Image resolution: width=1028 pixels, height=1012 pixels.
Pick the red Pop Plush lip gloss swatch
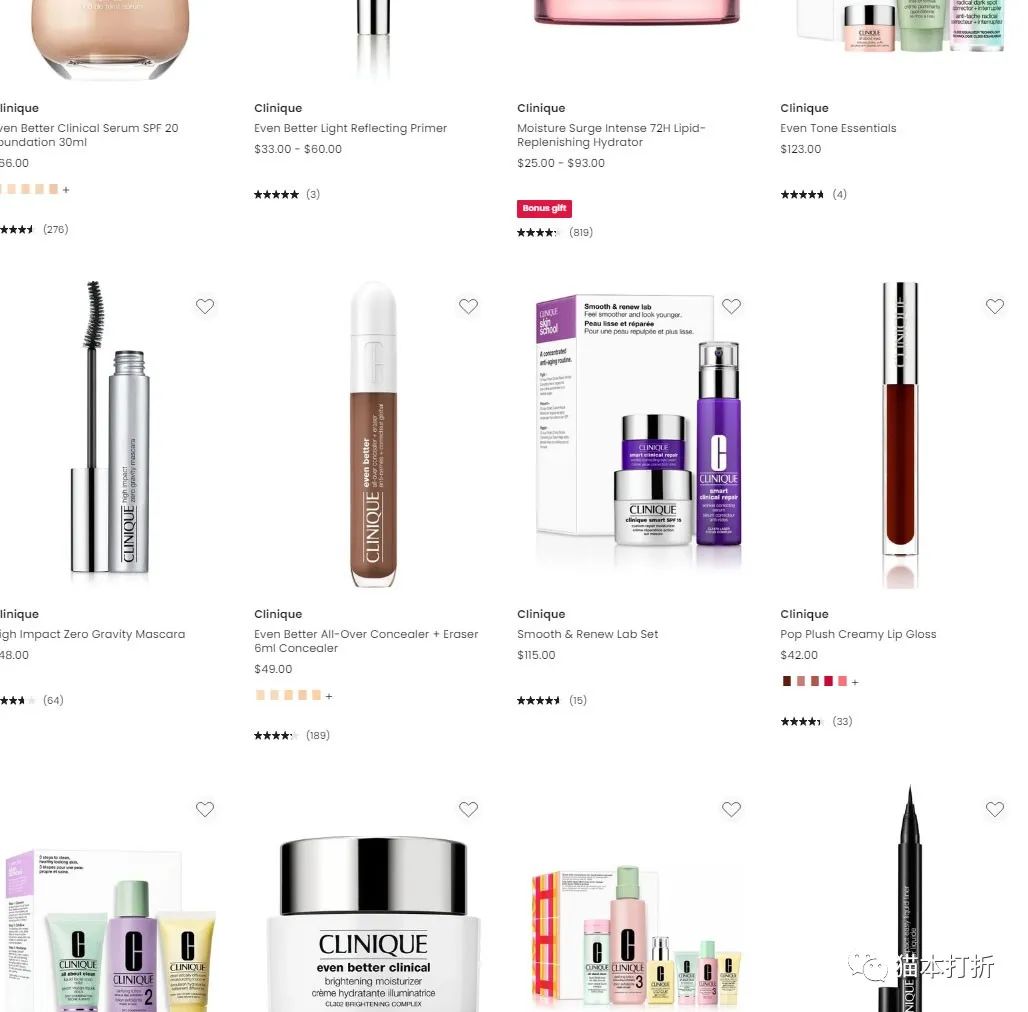click(828, 682)
